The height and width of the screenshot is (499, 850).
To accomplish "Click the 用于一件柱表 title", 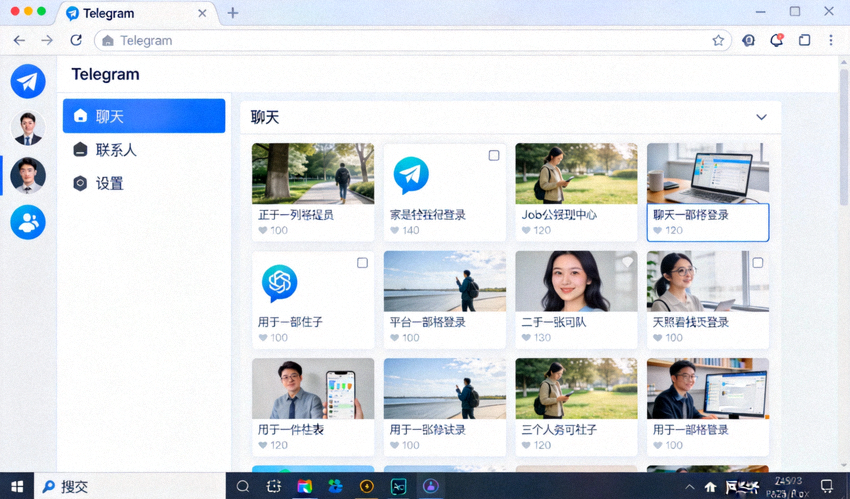I will (291, 430).
